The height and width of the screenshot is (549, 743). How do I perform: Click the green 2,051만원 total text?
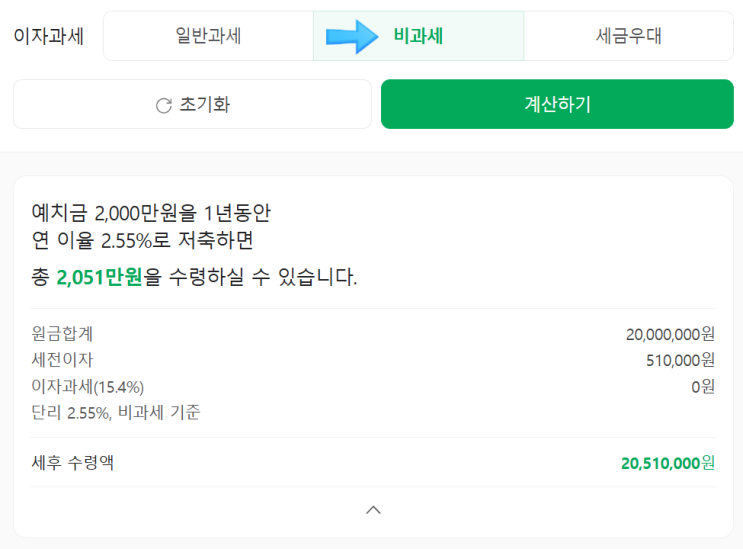pos(100,277)
